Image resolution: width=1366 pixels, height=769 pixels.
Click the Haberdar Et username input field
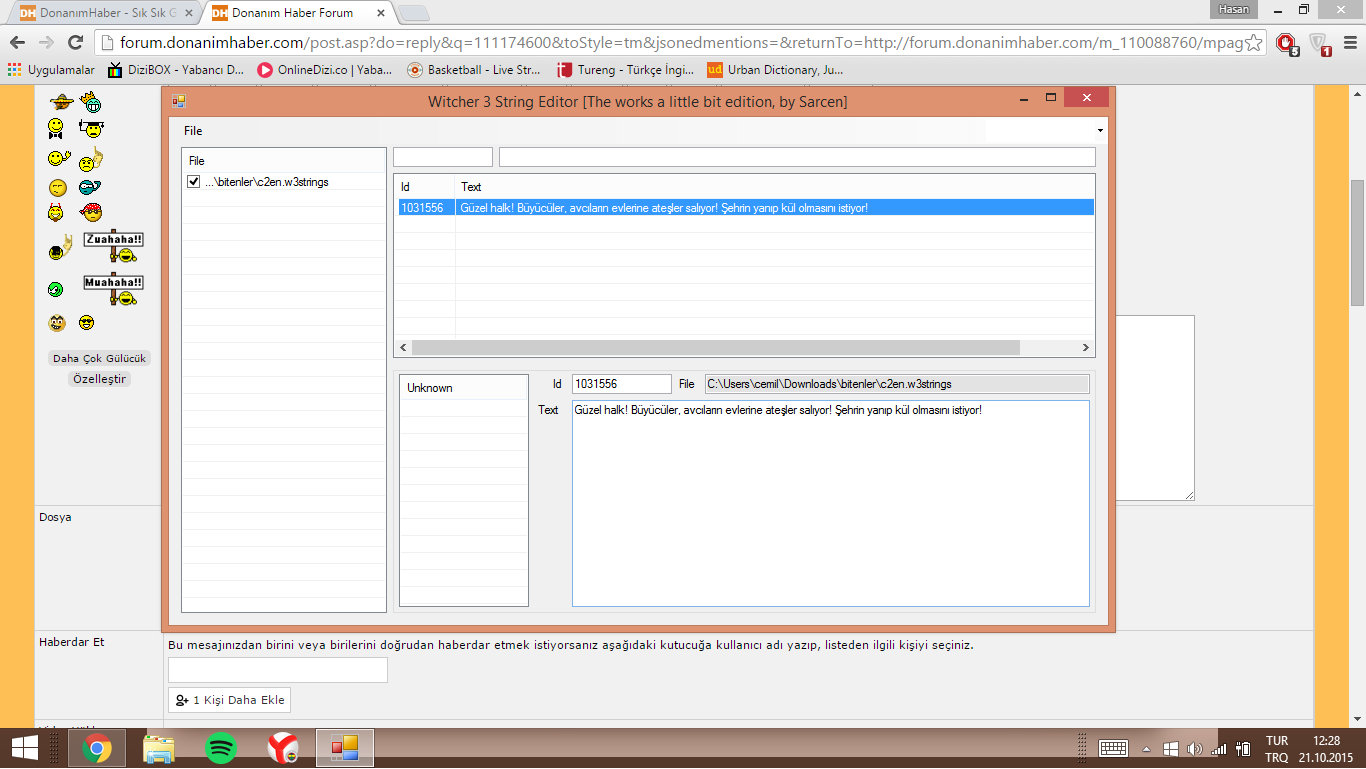pos(278,670)
